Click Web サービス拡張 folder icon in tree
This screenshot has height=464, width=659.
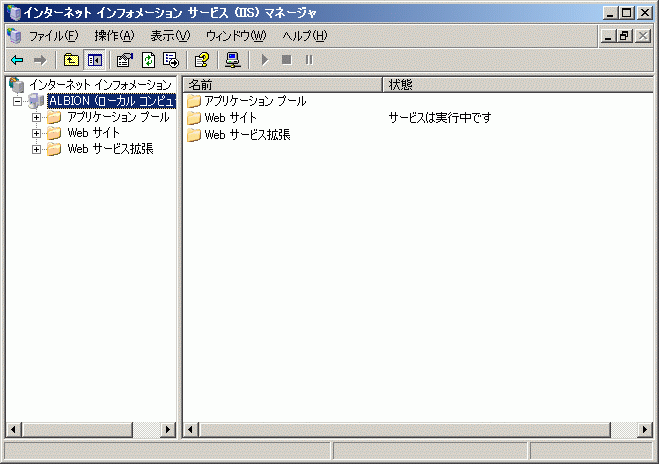click(x=54, y=149)
